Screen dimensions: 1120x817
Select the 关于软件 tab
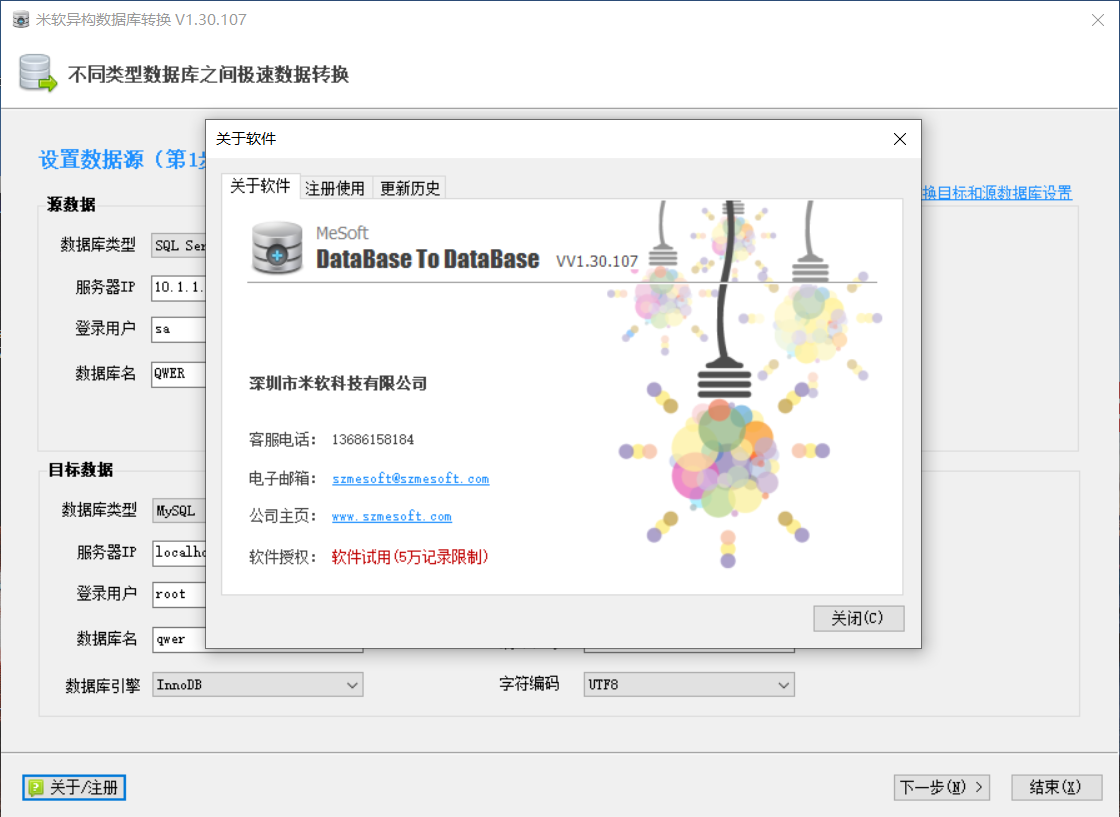260,186
